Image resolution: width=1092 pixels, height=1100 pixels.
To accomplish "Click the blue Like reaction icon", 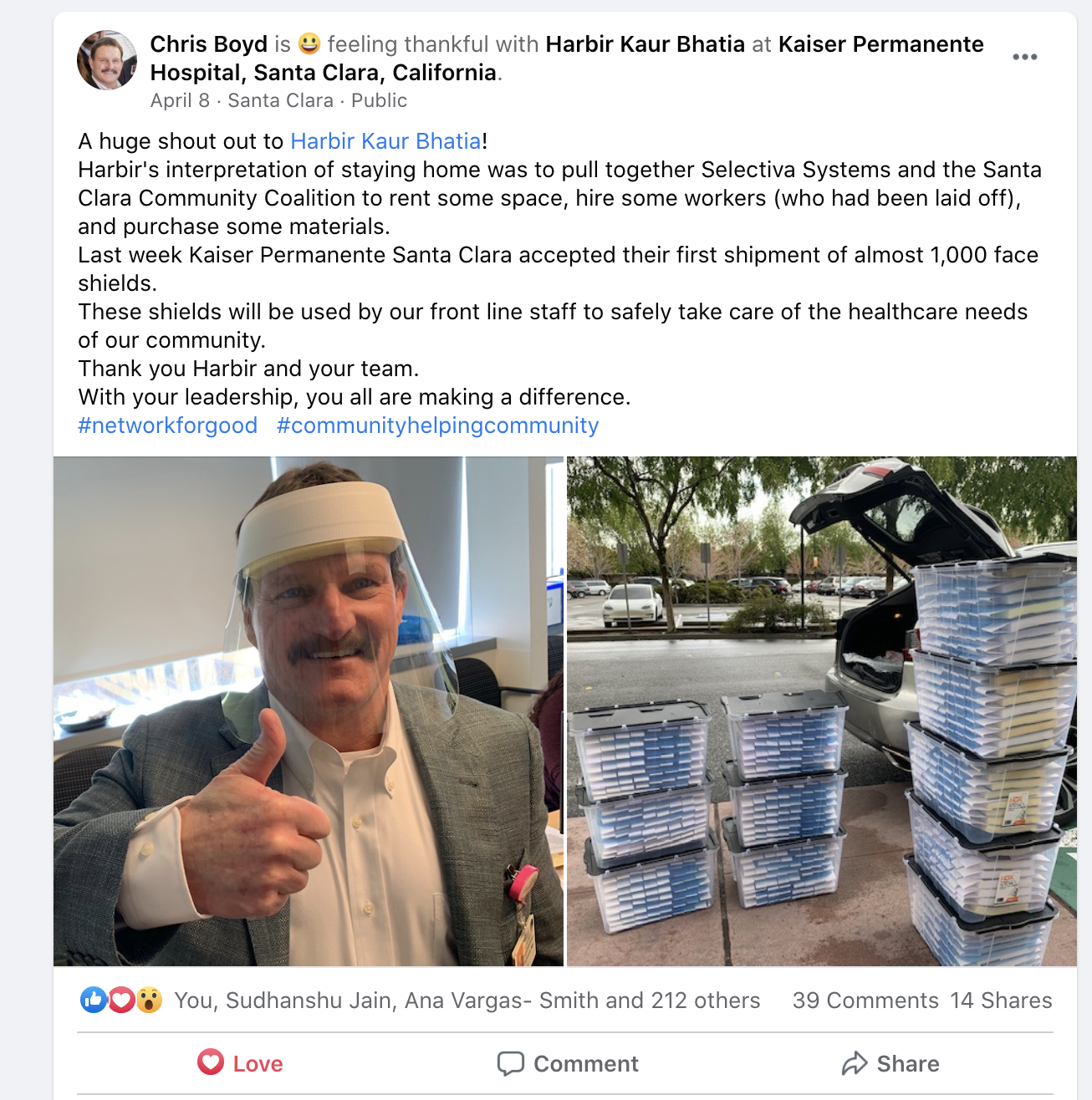I will pyautogui.click(x=94, y=1000).
